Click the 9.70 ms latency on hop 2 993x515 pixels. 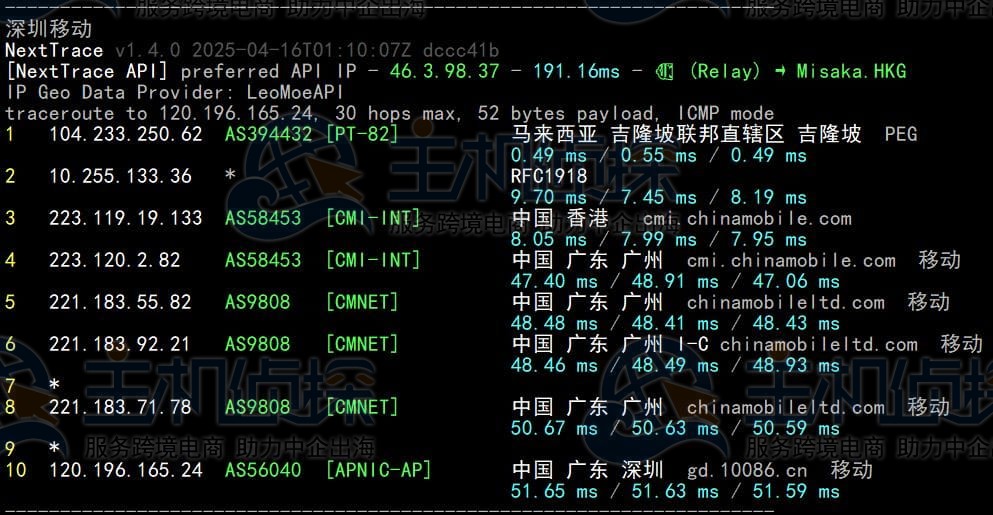point(549,198)
